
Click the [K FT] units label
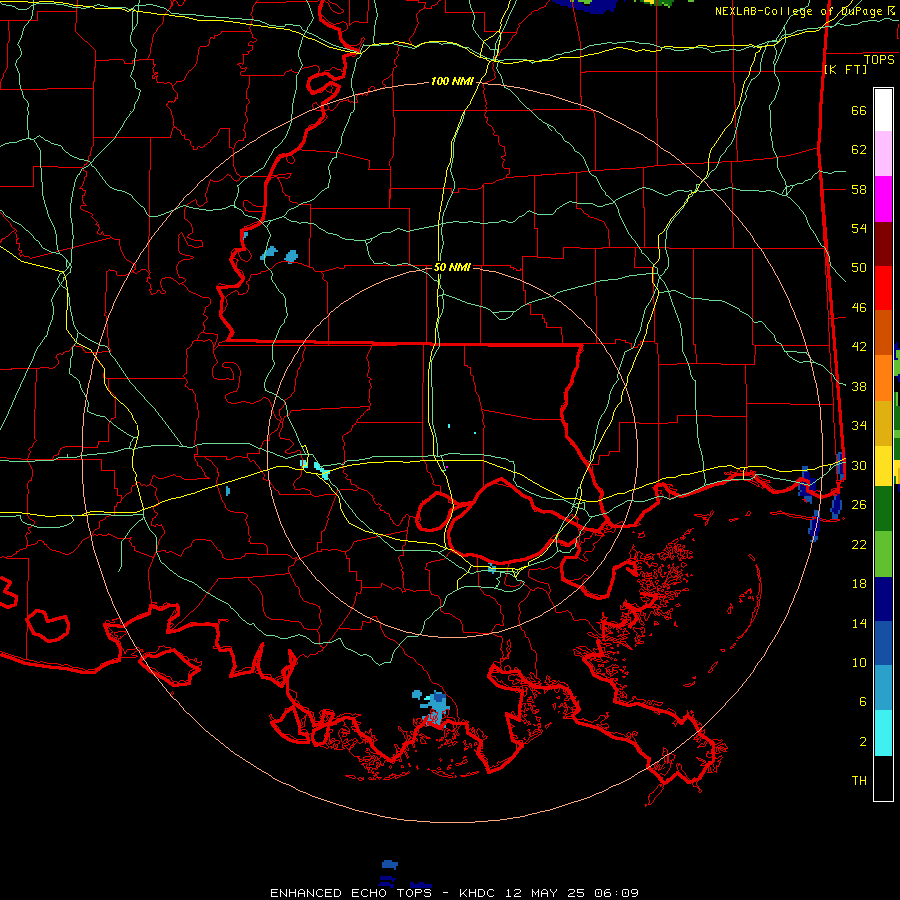pos(845,69)
